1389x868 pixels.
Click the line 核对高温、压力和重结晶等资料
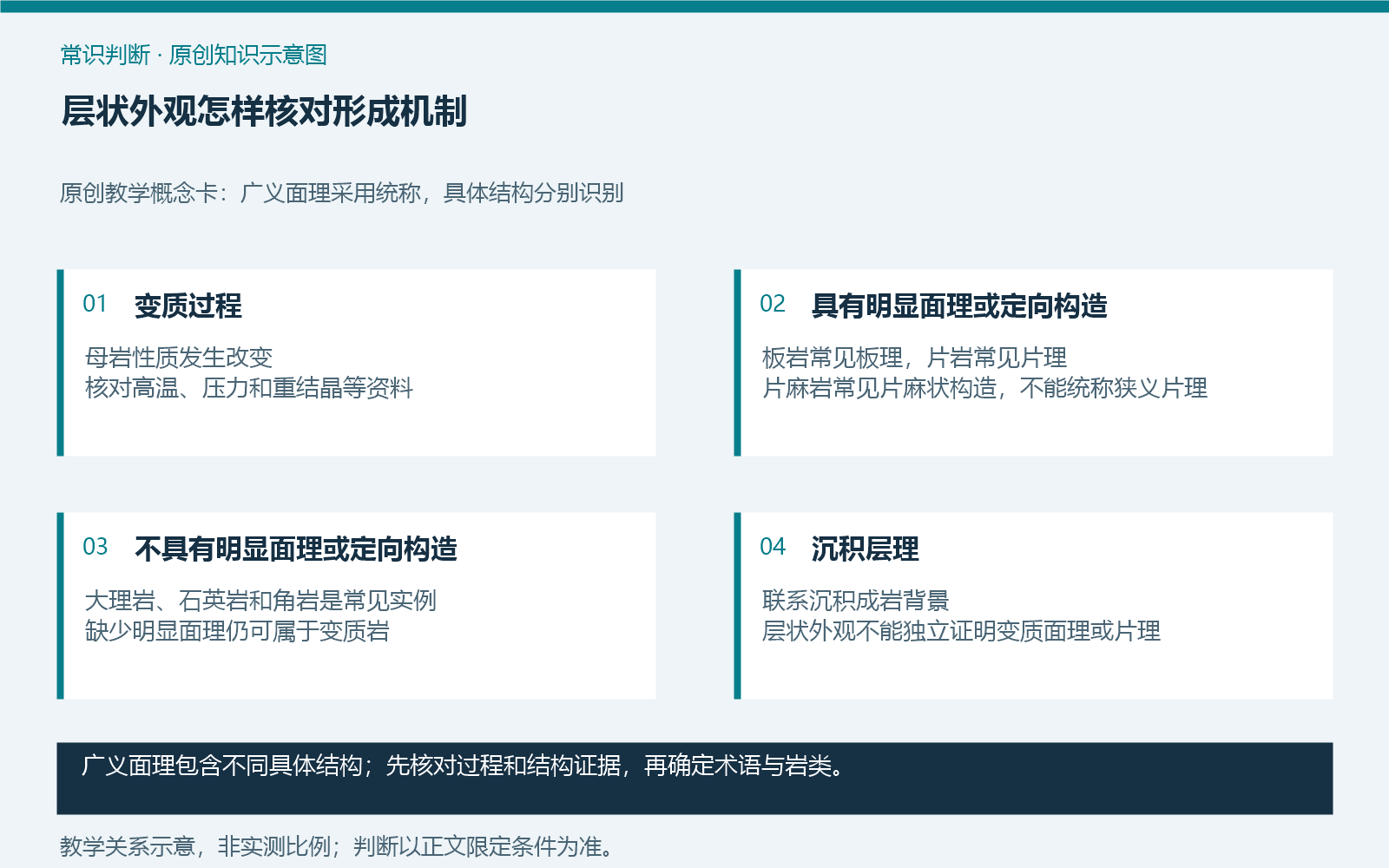click(x=249, y=388)
